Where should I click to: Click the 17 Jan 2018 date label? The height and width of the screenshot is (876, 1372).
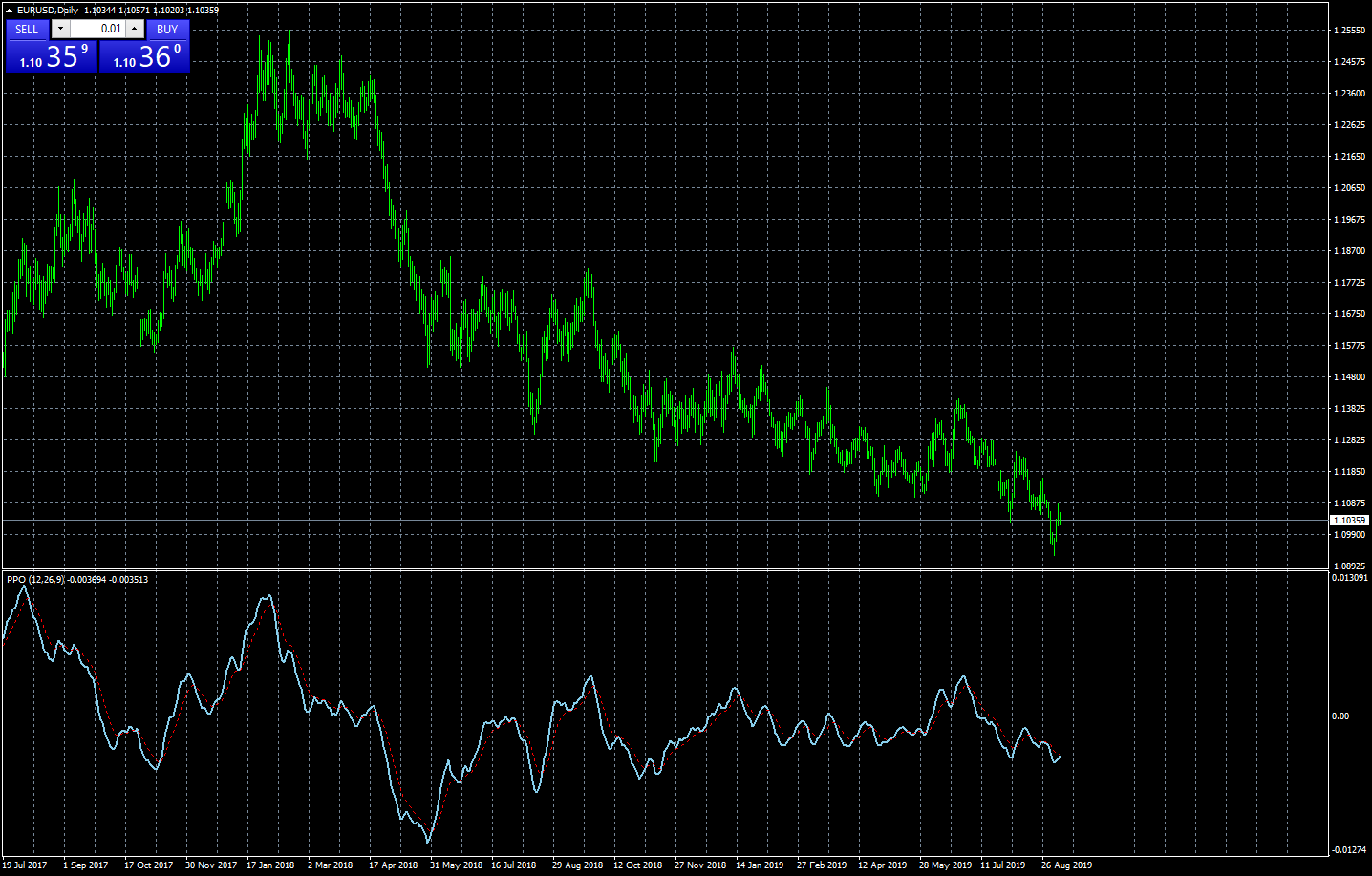270,865
